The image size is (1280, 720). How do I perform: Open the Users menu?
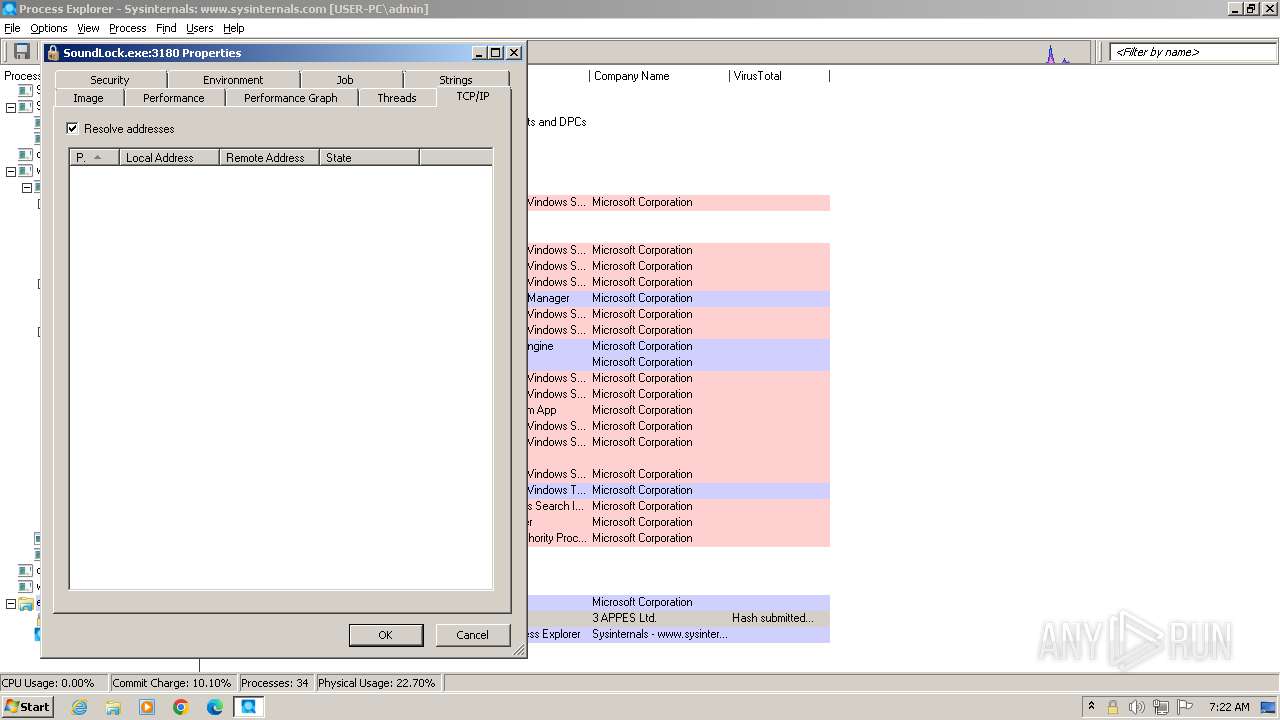point(199,28)
